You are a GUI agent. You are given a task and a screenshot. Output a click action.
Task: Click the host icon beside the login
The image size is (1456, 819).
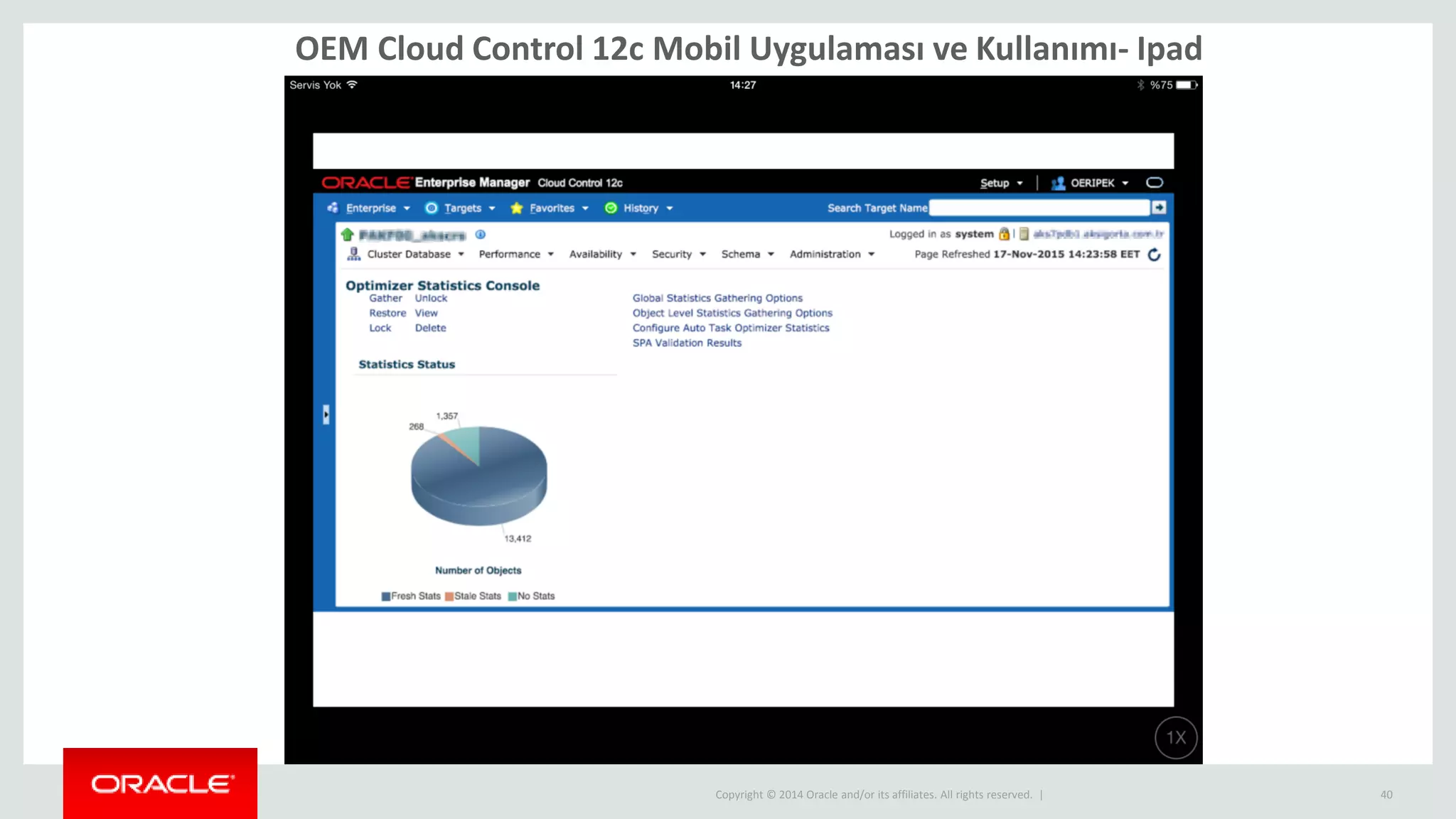[1024, 234]
